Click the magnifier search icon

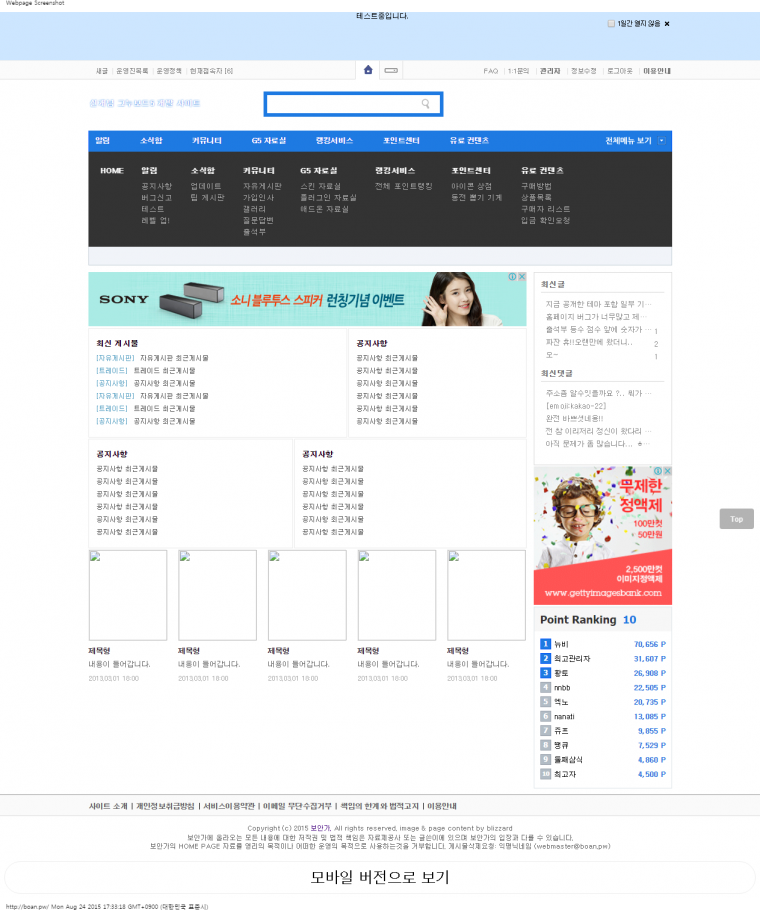click(x=426, y=104)
